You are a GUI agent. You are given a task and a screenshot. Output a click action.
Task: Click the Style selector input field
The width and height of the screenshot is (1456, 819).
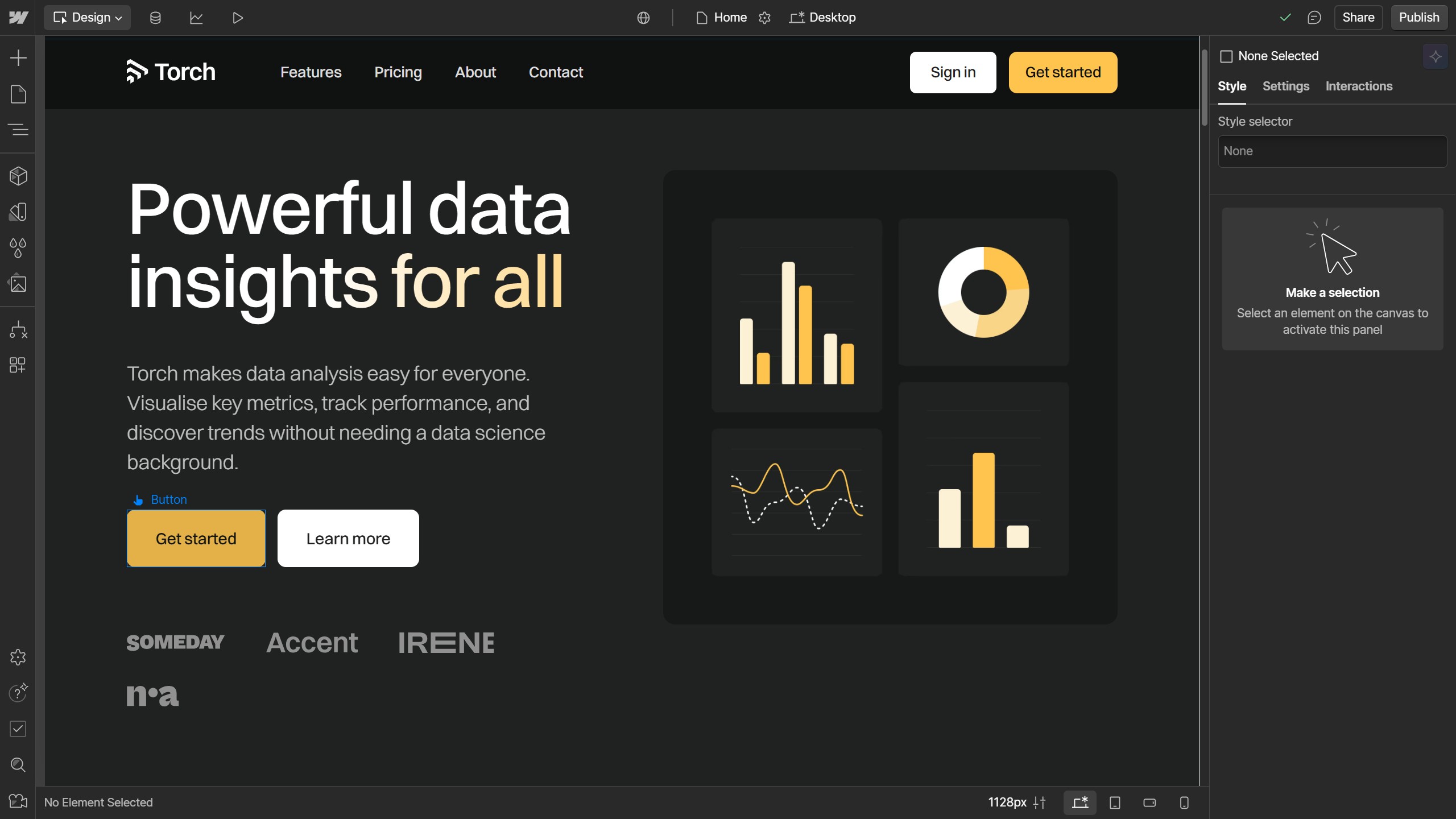[x=1332, y=151]
